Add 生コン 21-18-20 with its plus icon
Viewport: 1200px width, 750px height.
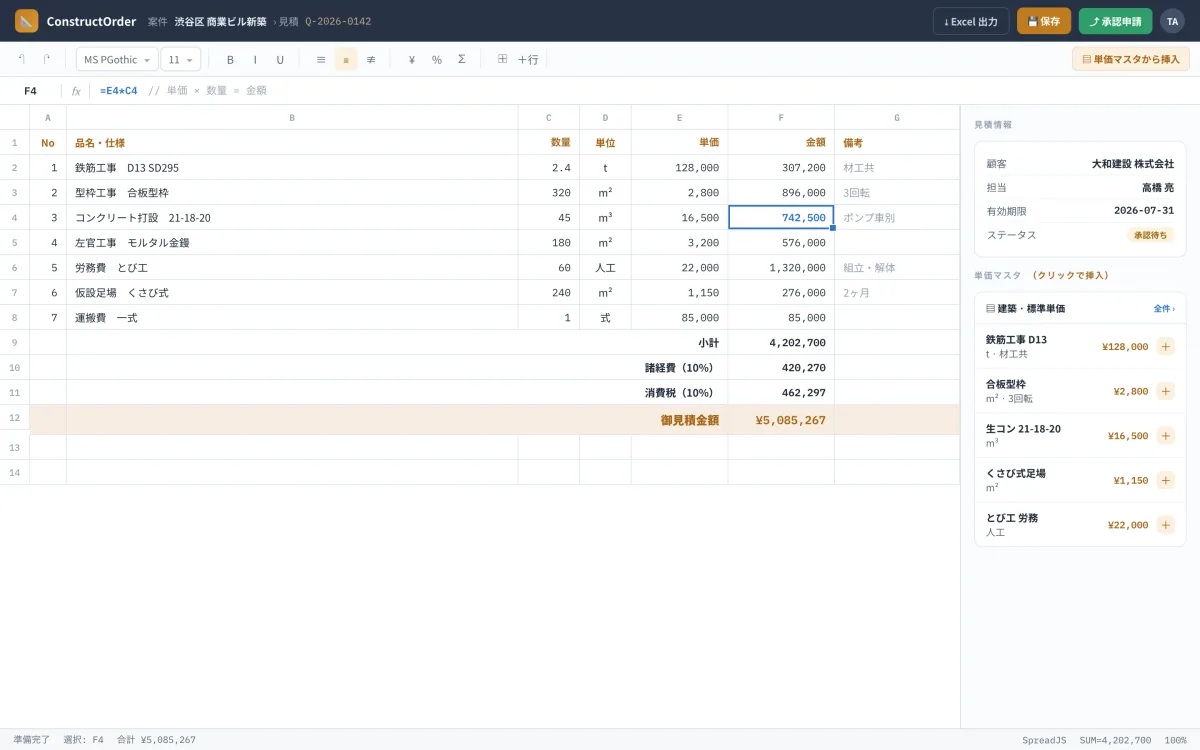coord(1166,435)
